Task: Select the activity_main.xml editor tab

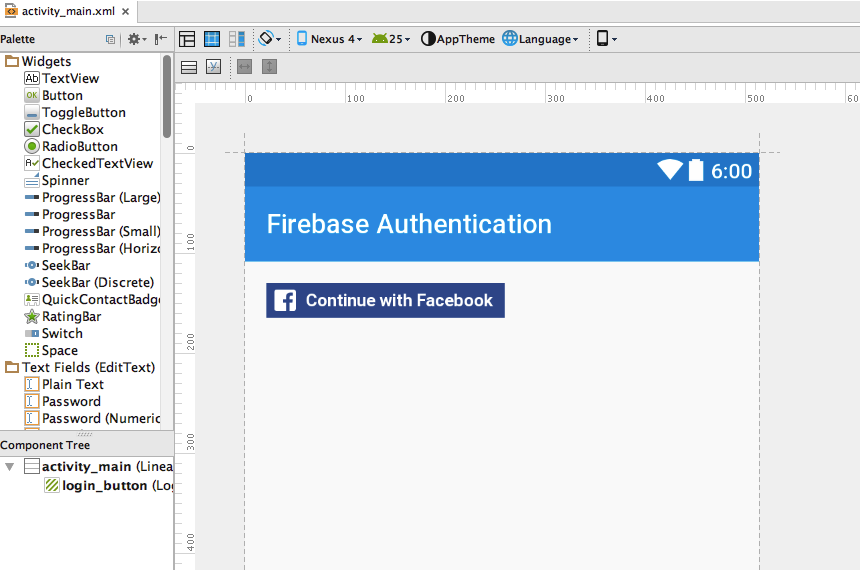Action: [67, 11]
